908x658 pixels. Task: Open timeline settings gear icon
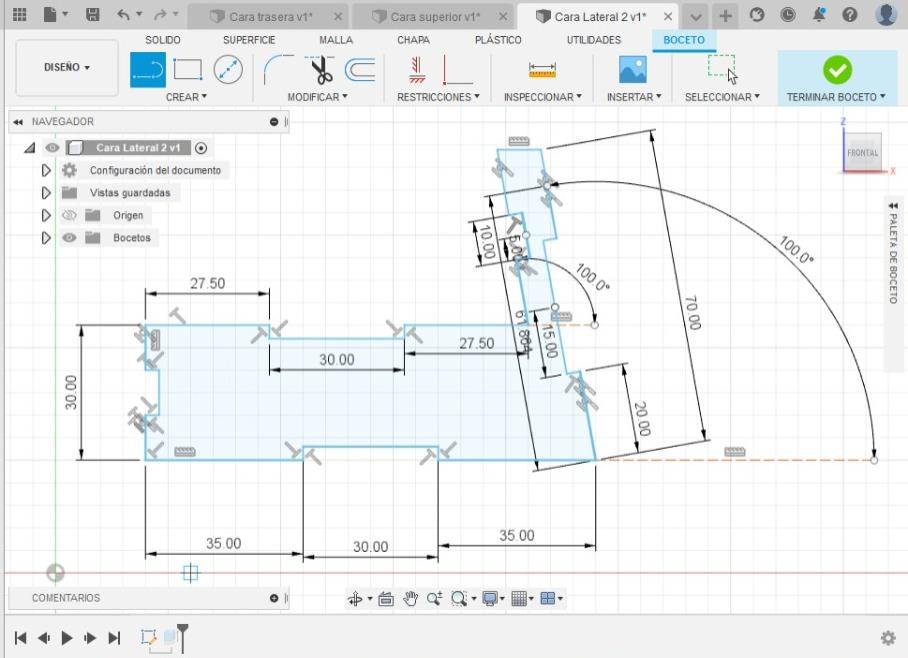click(888, 638)
